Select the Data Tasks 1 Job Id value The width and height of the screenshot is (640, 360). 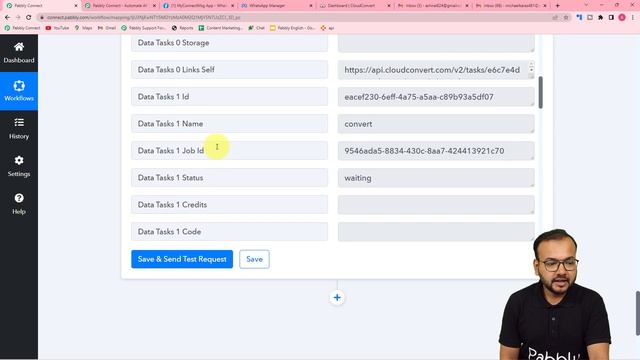[x=436, y=151]
